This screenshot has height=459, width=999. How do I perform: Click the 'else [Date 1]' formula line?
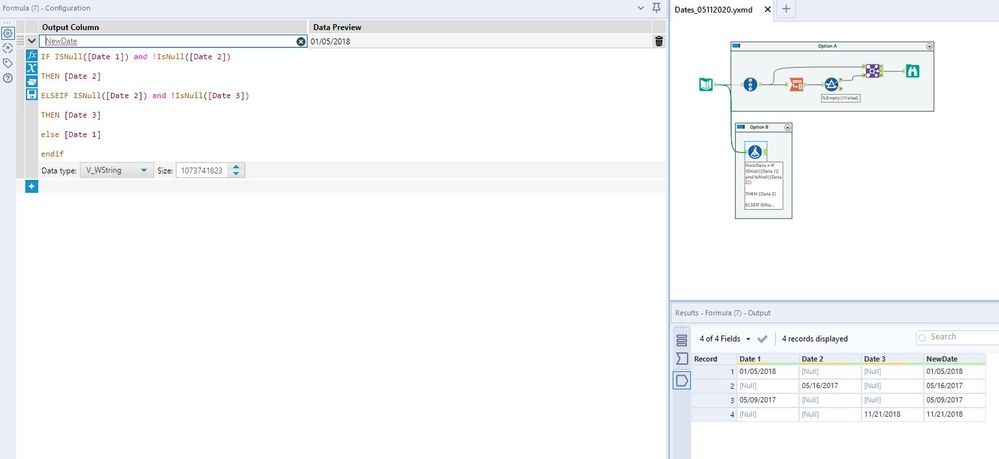point(71,135)
